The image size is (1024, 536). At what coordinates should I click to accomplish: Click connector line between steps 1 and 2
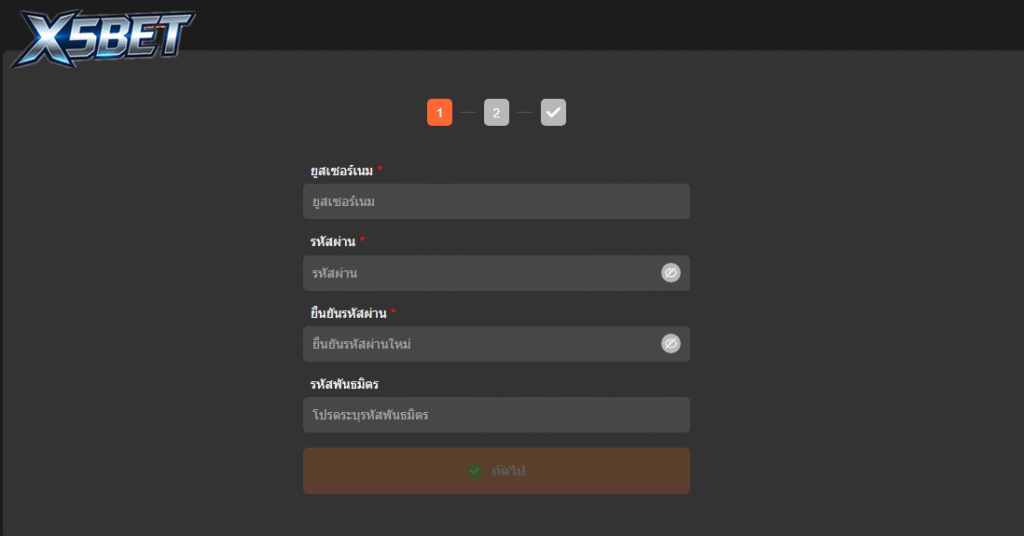pyautogui.click(x=468, y=113)
